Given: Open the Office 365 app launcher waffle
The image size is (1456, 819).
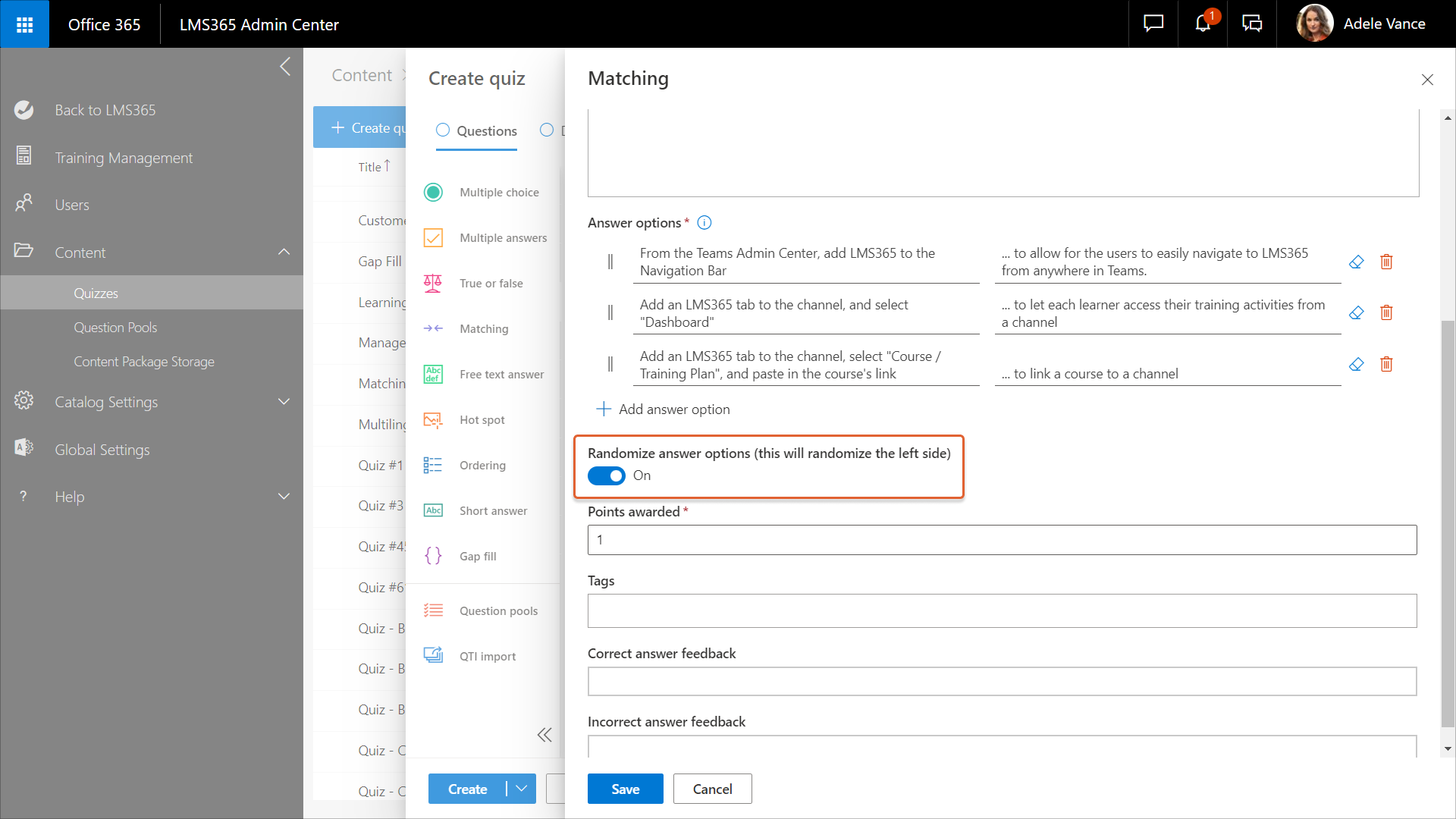Looking at the screenshot, I should 24,24.
